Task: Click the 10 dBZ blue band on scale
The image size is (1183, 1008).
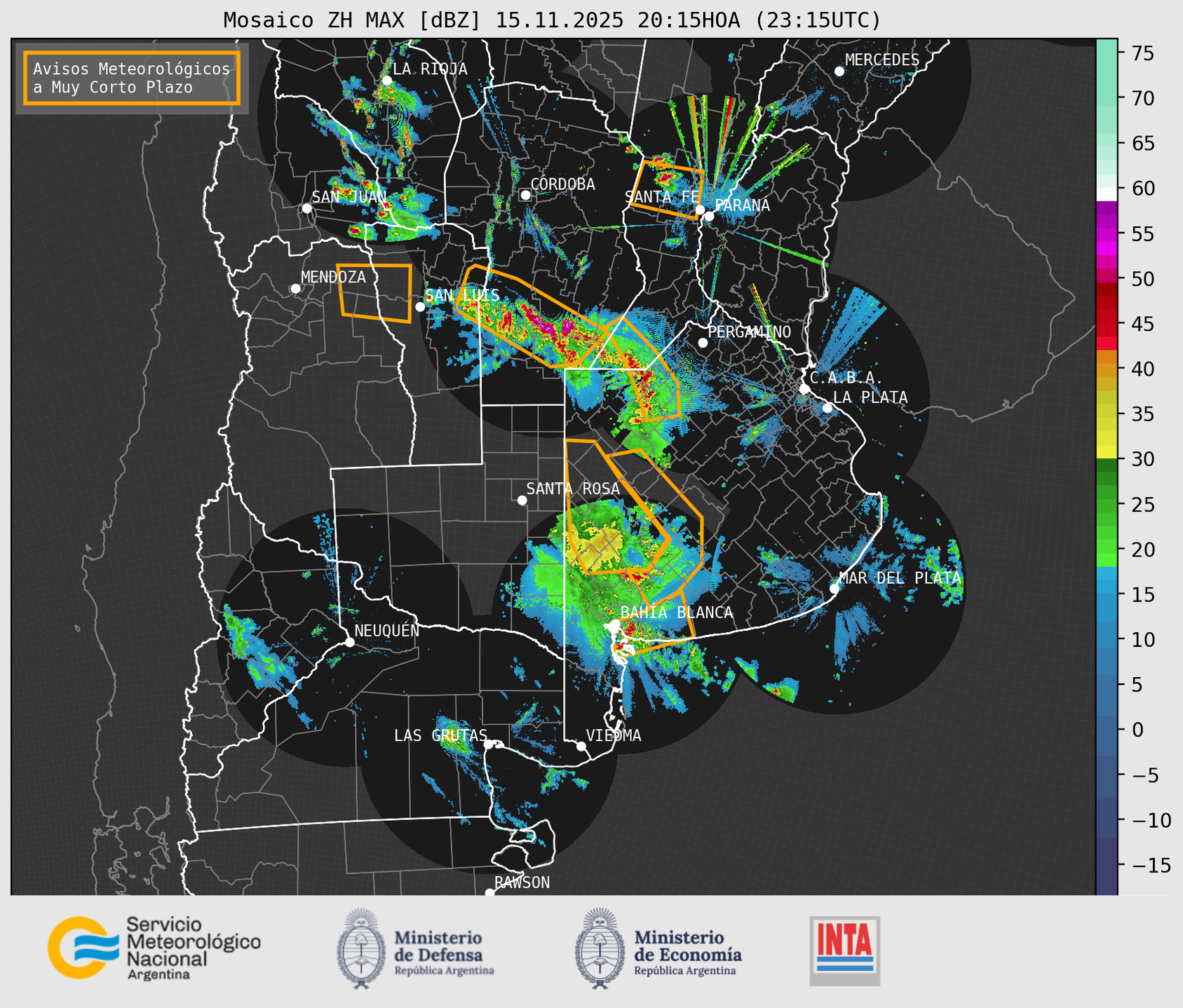Action: (1107, 639)
